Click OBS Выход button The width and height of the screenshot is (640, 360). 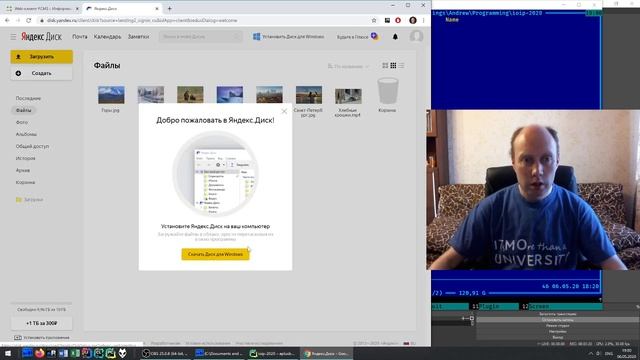(x=558, y=338)
